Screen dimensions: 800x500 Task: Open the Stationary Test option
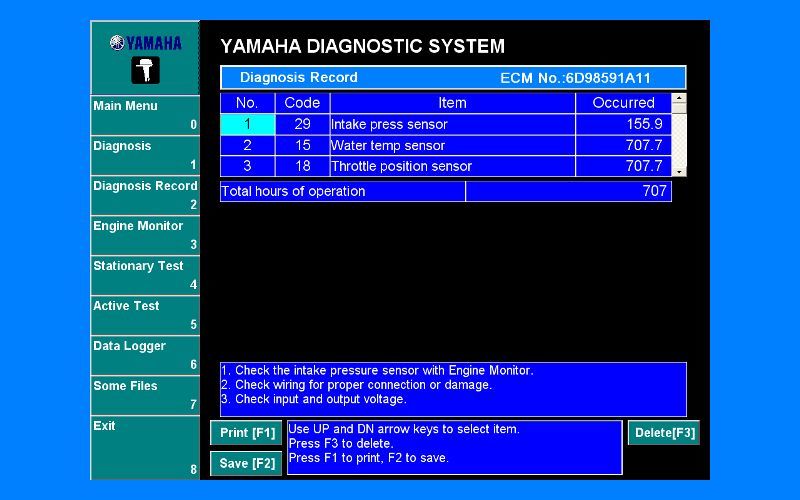(x=145, y=275)
